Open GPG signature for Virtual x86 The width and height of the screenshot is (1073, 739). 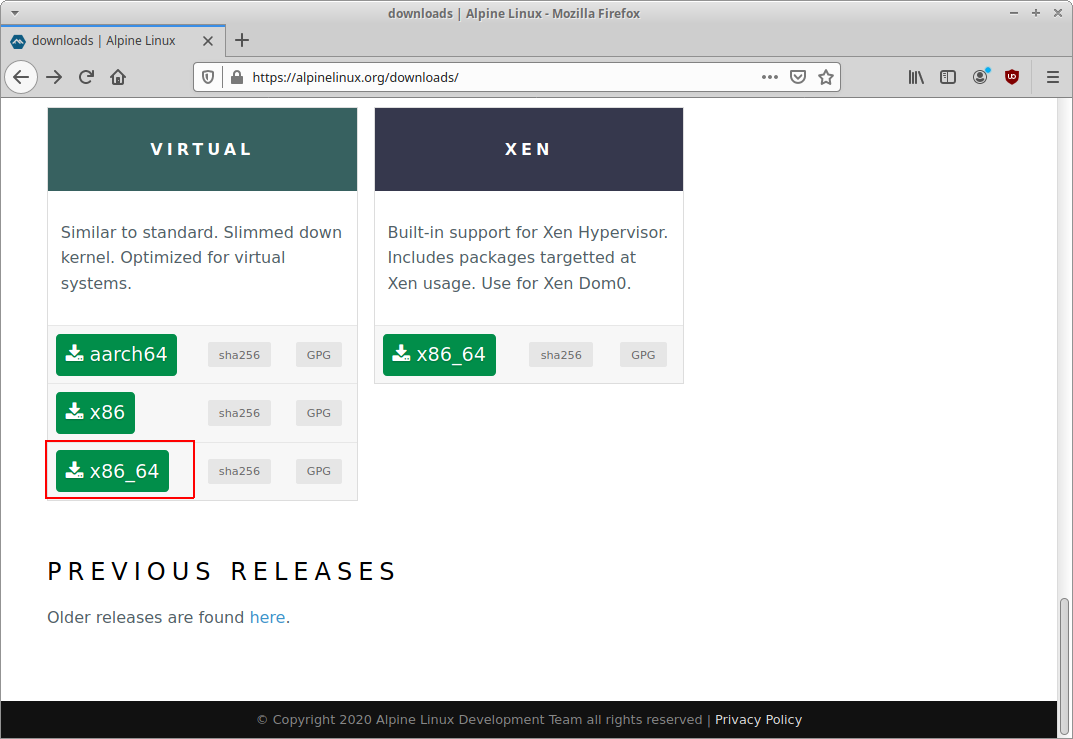[319, 413]
